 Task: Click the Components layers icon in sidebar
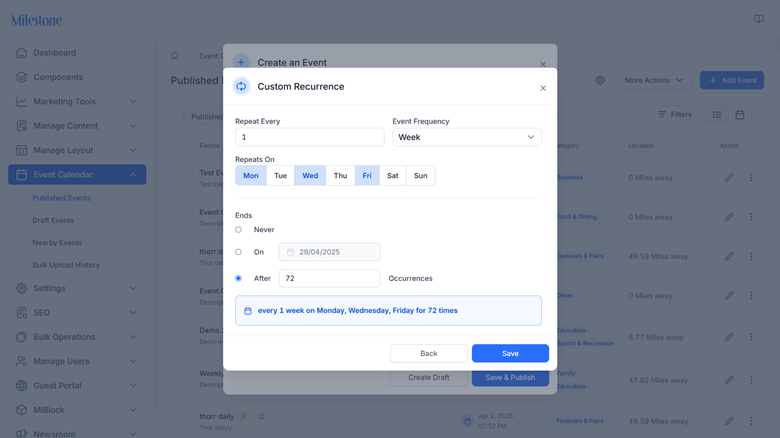(21, 77)
